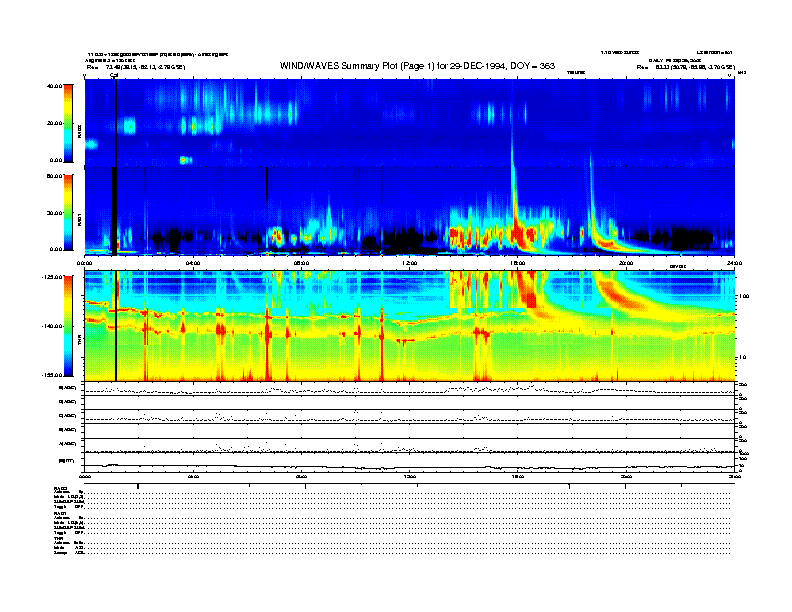
Task: Click the 24:00 time label under RAD1 spectrogram
Action: (734, 263)
